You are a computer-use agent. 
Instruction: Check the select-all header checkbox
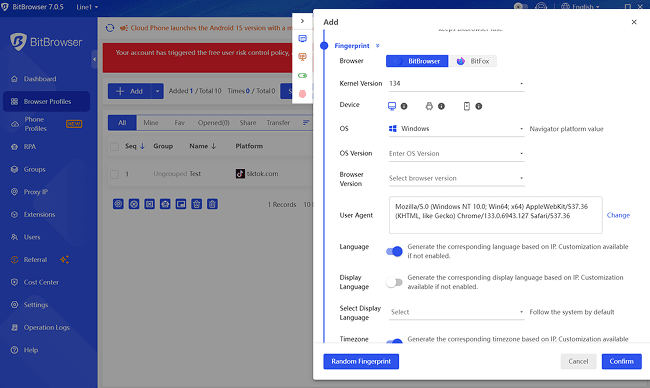(x=115, y=146)
